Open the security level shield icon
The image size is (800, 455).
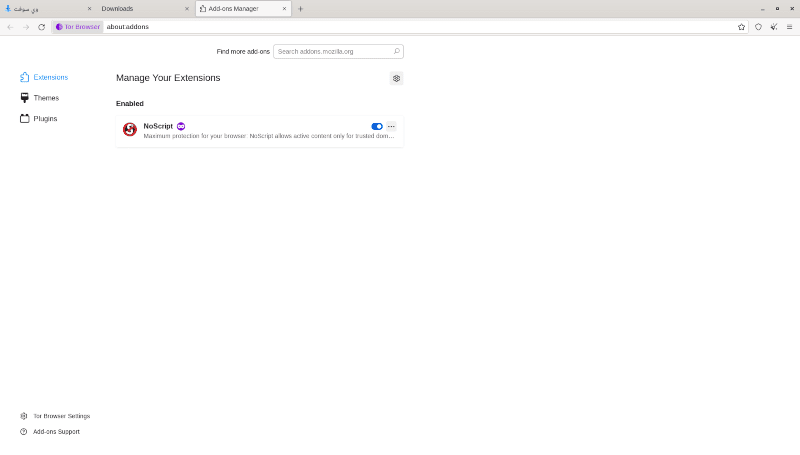(x=758, y=27)
